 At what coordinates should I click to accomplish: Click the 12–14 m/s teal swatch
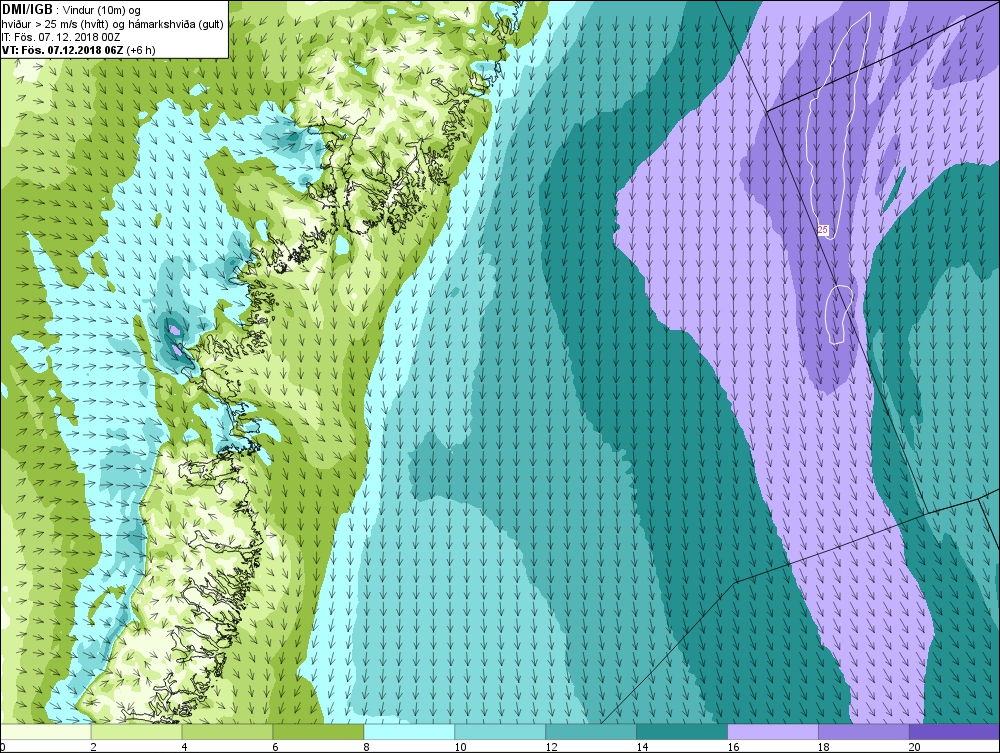591,731
